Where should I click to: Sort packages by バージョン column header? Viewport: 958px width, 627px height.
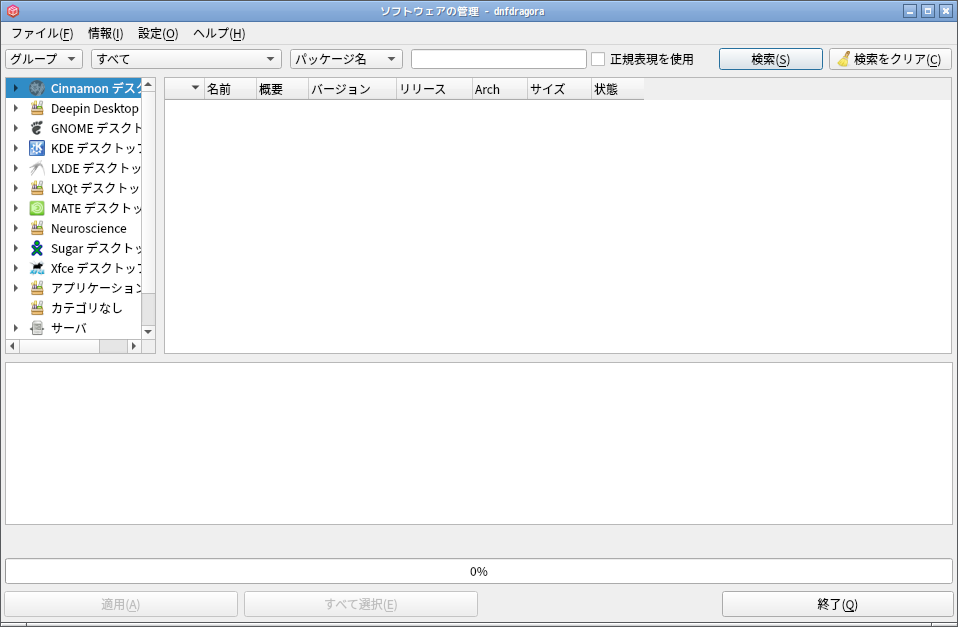click(x=353, y=89)
